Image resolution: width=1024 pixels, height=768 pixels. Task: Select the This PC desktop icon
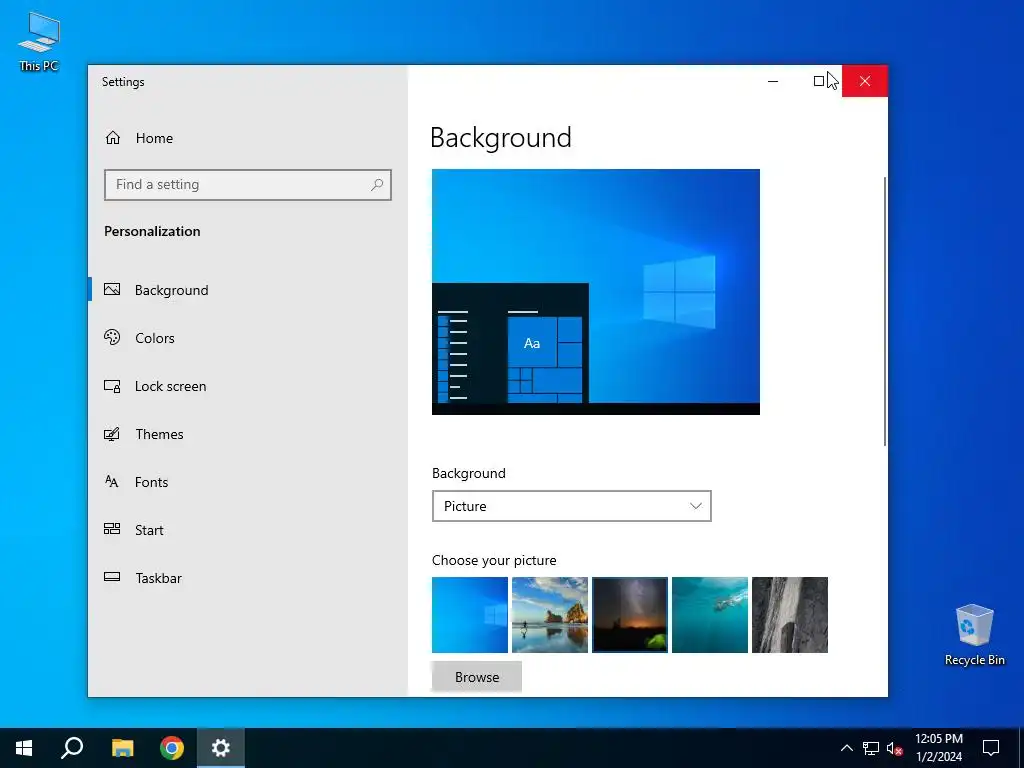39,41
